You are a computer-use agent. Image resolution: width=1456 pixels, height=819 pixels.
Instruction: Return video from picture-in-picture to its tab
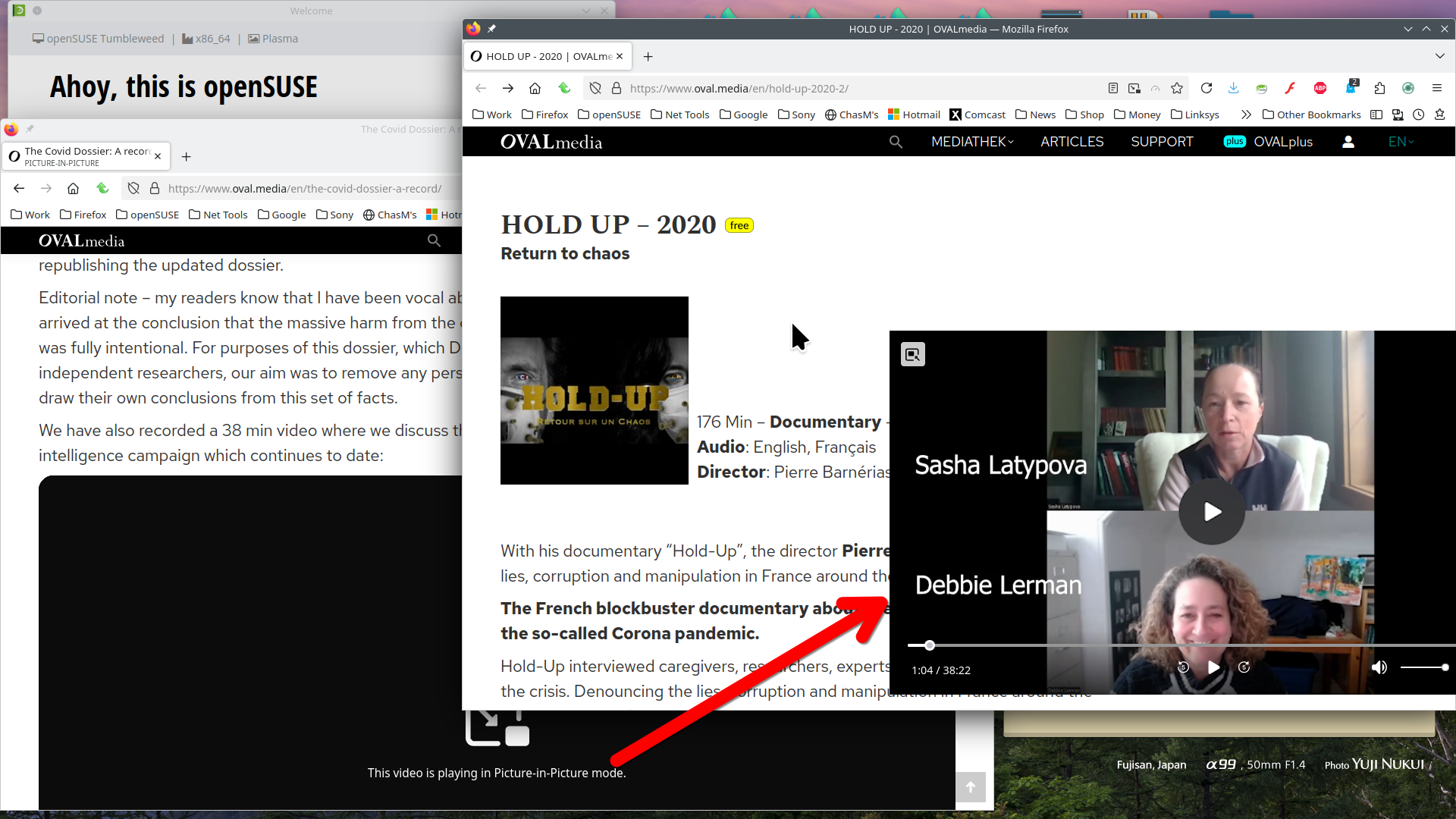tap(912, 354)
